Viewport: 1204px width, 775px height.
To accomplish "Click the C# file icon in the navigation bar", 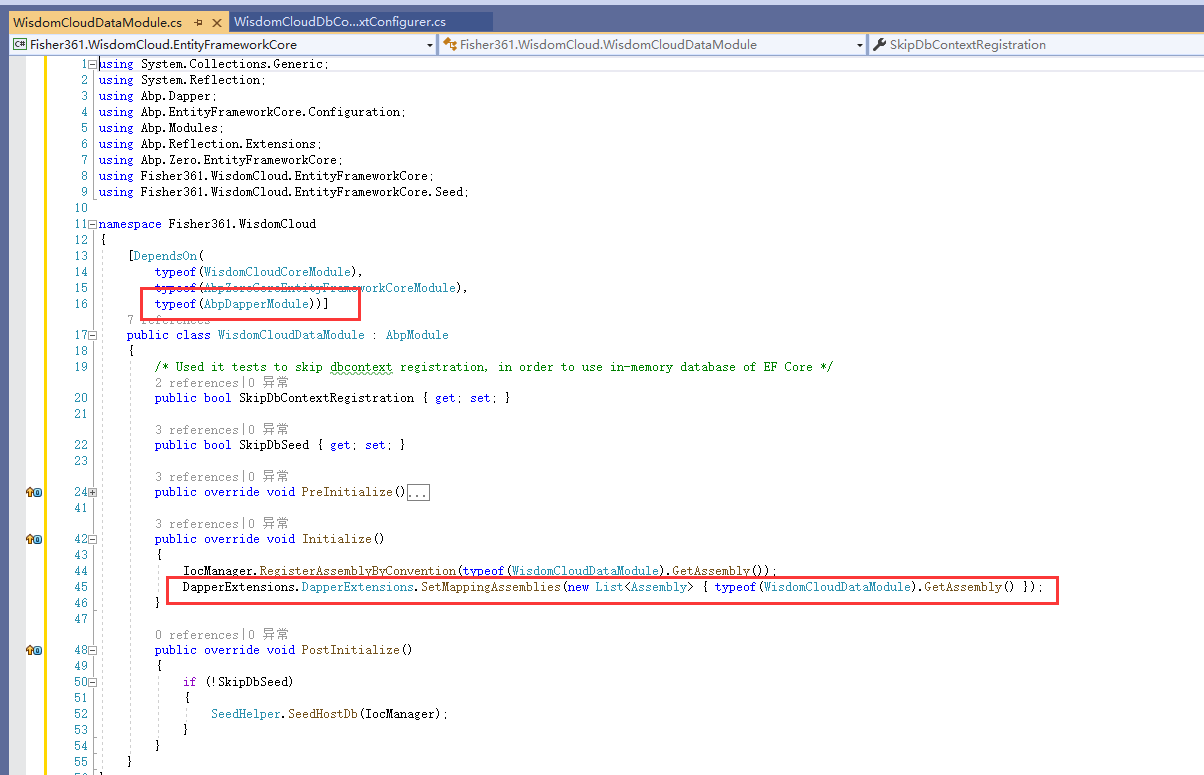I will (18, 44).
